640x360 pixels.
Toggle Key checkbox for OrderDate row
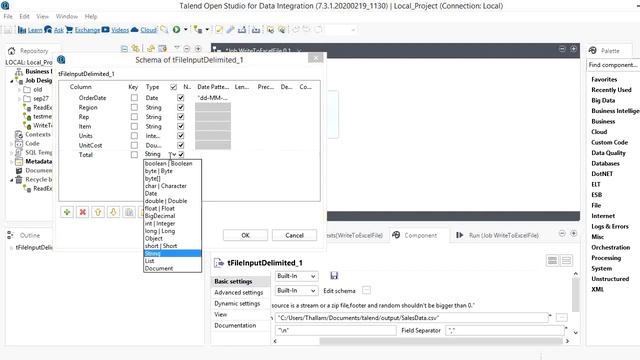(134, 98)
